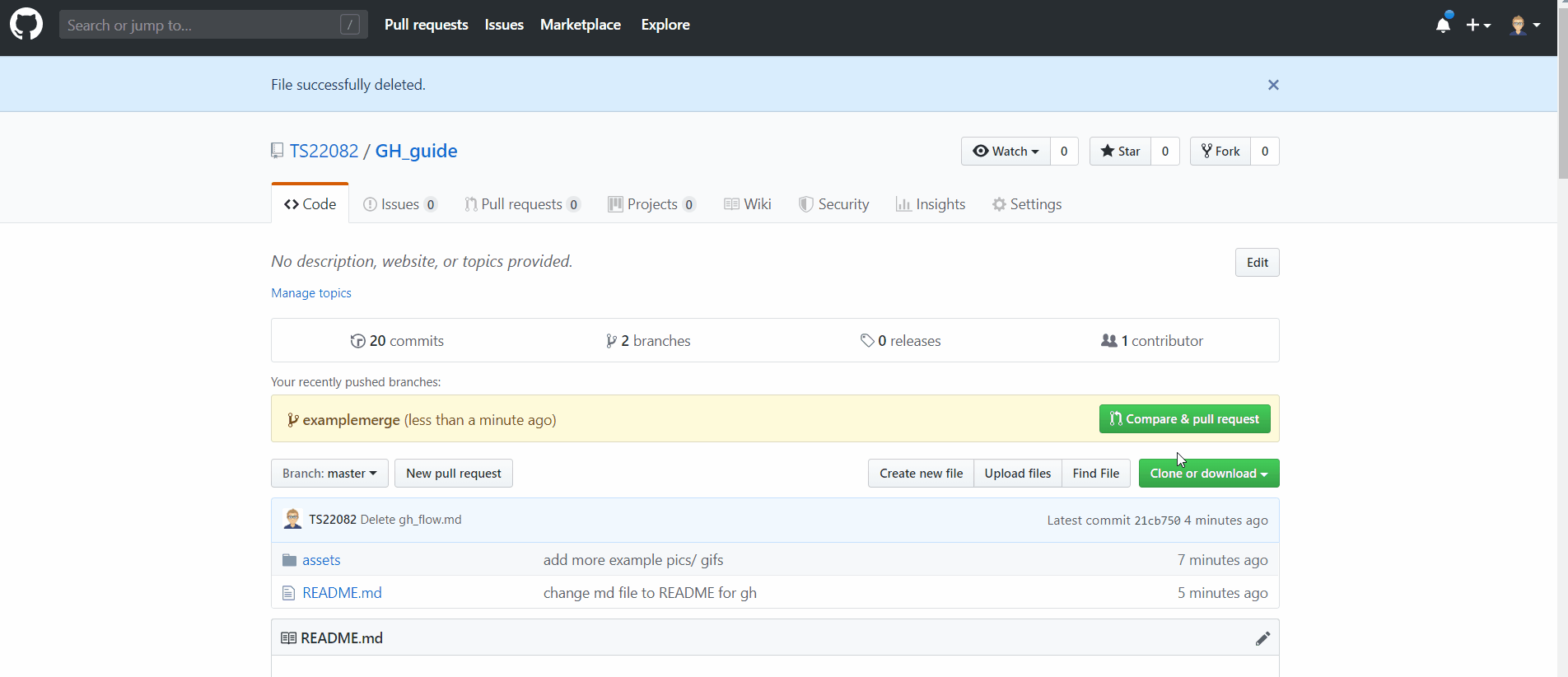The height and width of the screenshot is (677, 1568).
Task: Click the search or jump to field
Action: pos(213,25)
